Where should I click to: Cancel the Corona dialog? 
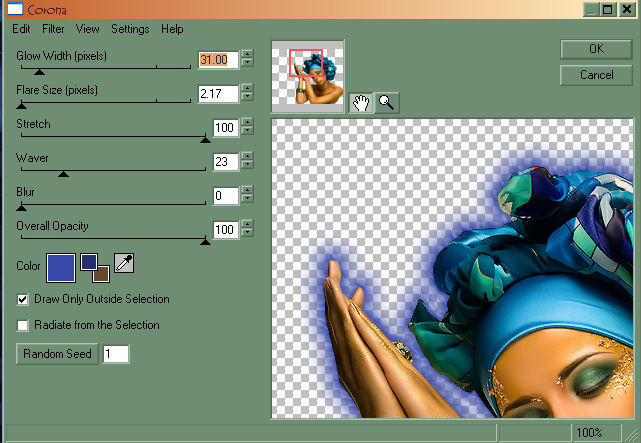click(x=596, y=75)
